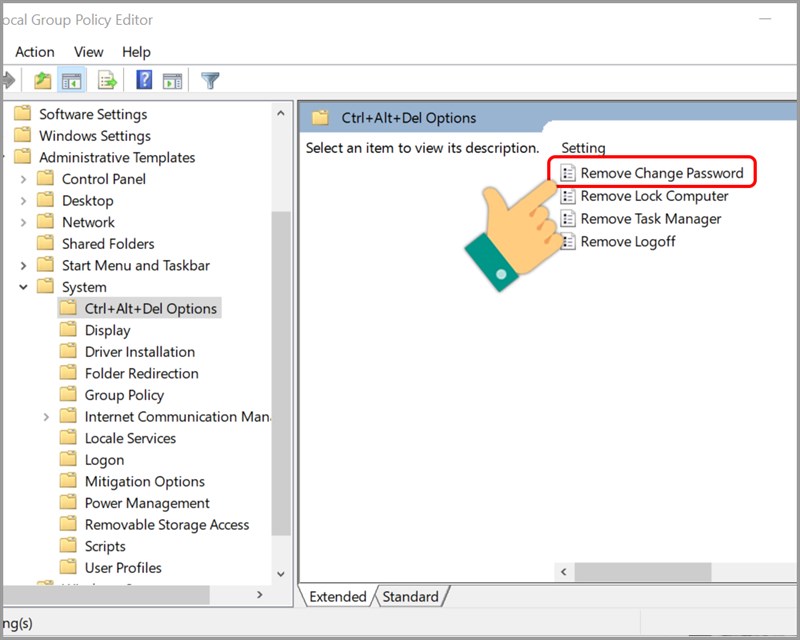Open the Action menu
This screenshot has height=640, width=800.
[x=35, y=52]
